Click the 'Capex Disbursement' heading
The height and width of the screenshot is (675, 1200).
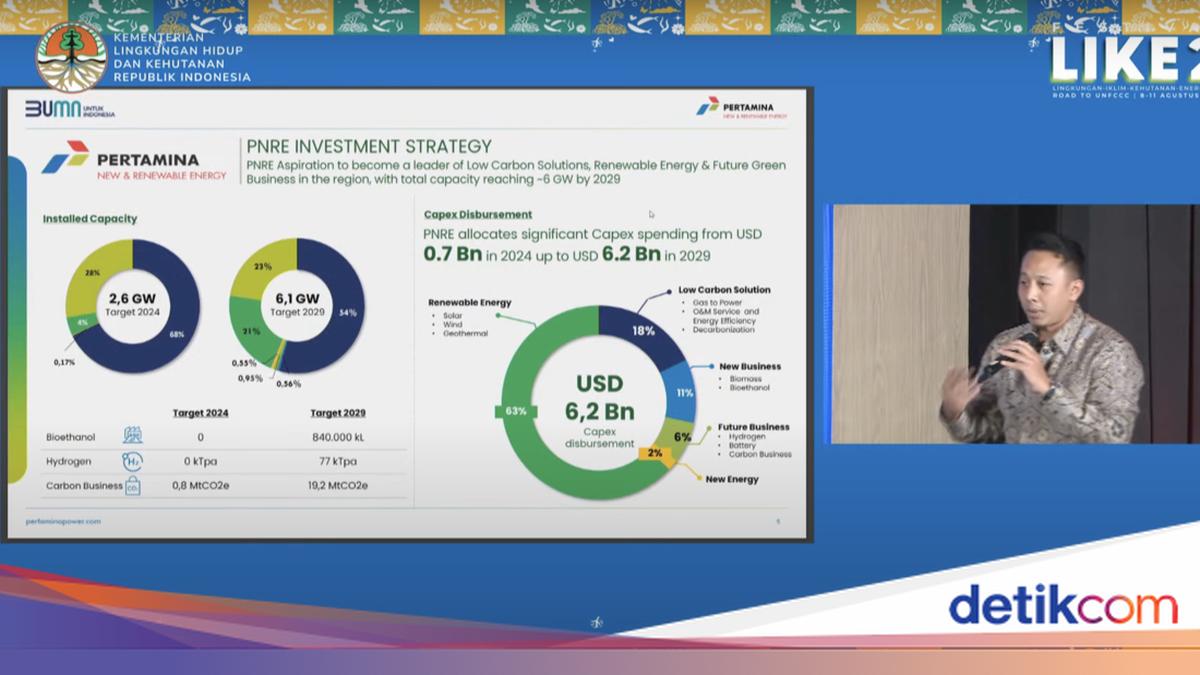478,214
